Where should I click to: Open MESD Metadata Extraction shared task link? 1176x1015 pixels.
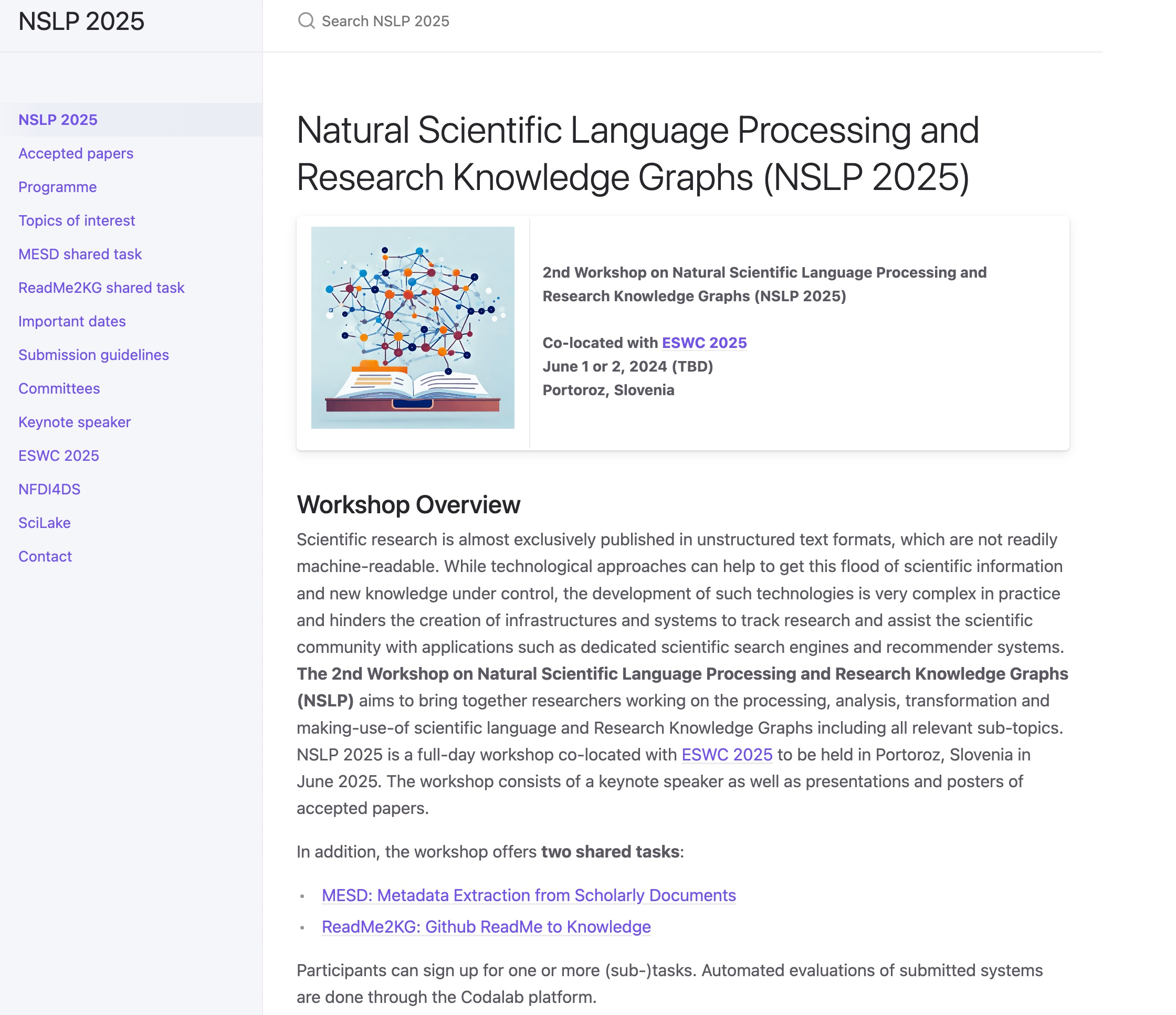click(x=528, y=895)
